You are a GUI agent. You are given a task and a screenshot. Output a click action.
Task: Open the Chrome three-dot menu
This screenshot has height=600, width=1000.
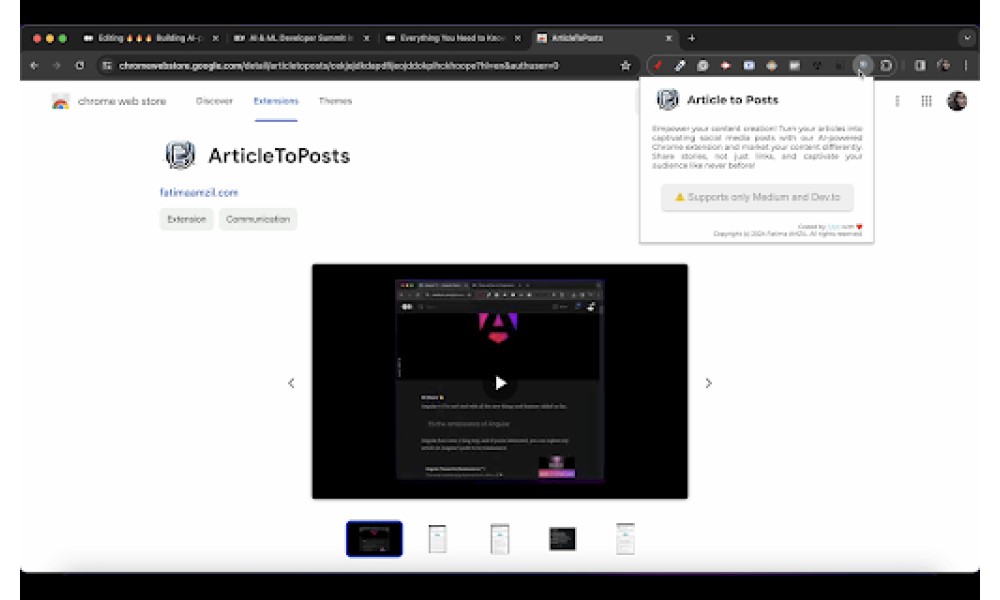point(966,65)
